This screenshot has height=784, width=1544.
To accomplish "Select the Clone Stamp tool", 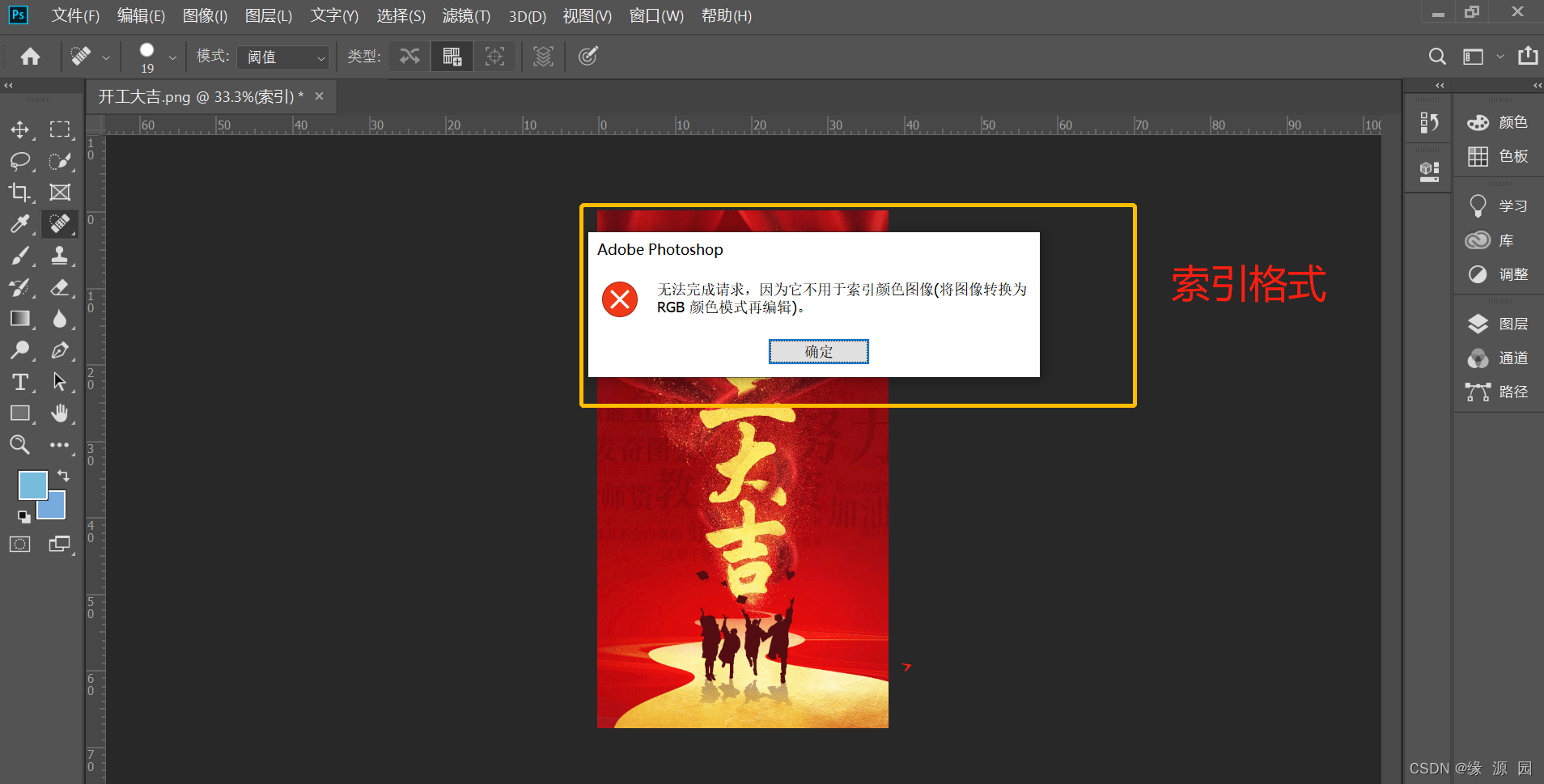I will pos(60,256).
